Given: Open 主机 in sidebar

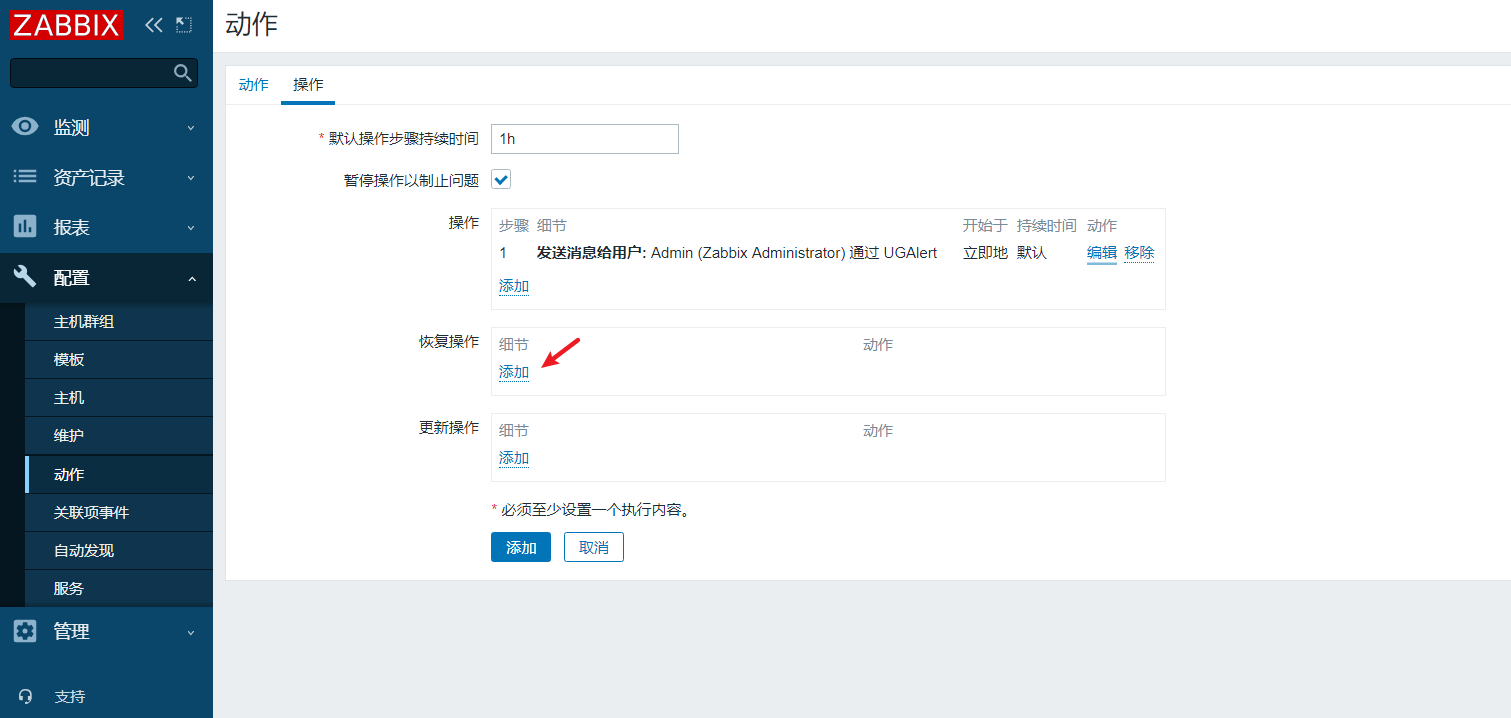Looking at the screenshot, I should (x=119, y=398).
